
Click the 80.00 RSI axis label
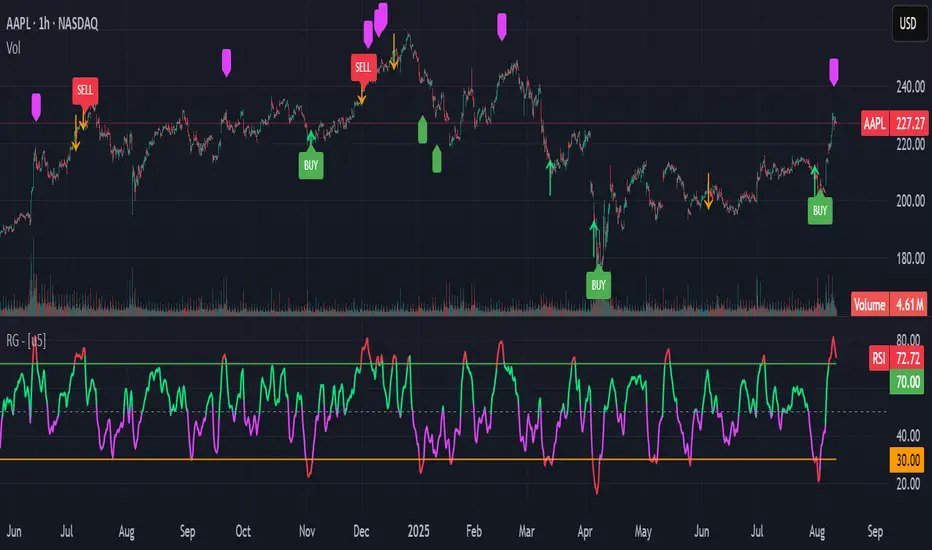pos(908,340)
